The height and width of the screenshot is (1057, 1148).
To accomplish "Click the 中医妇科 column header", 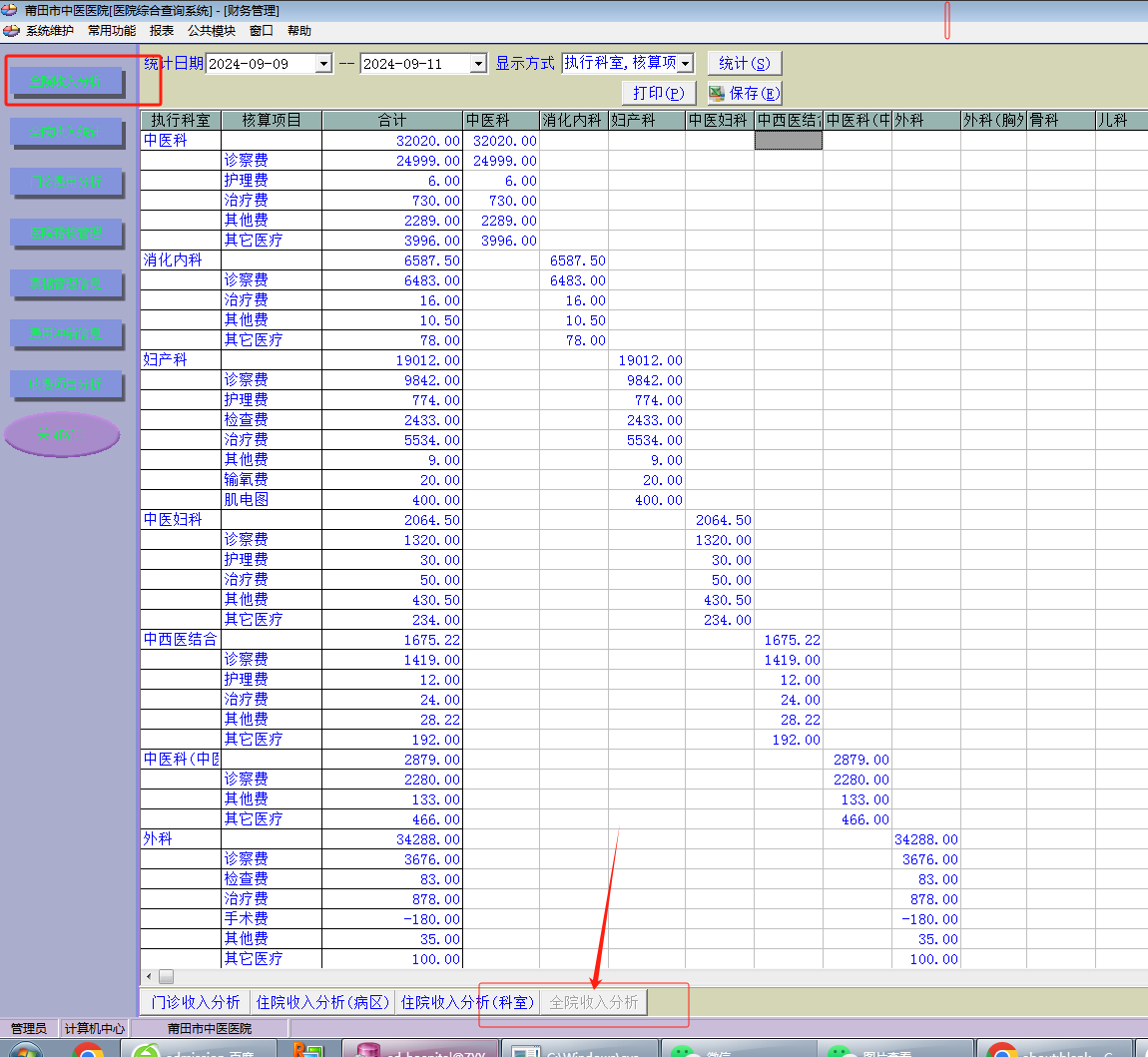I will point(720,120).
